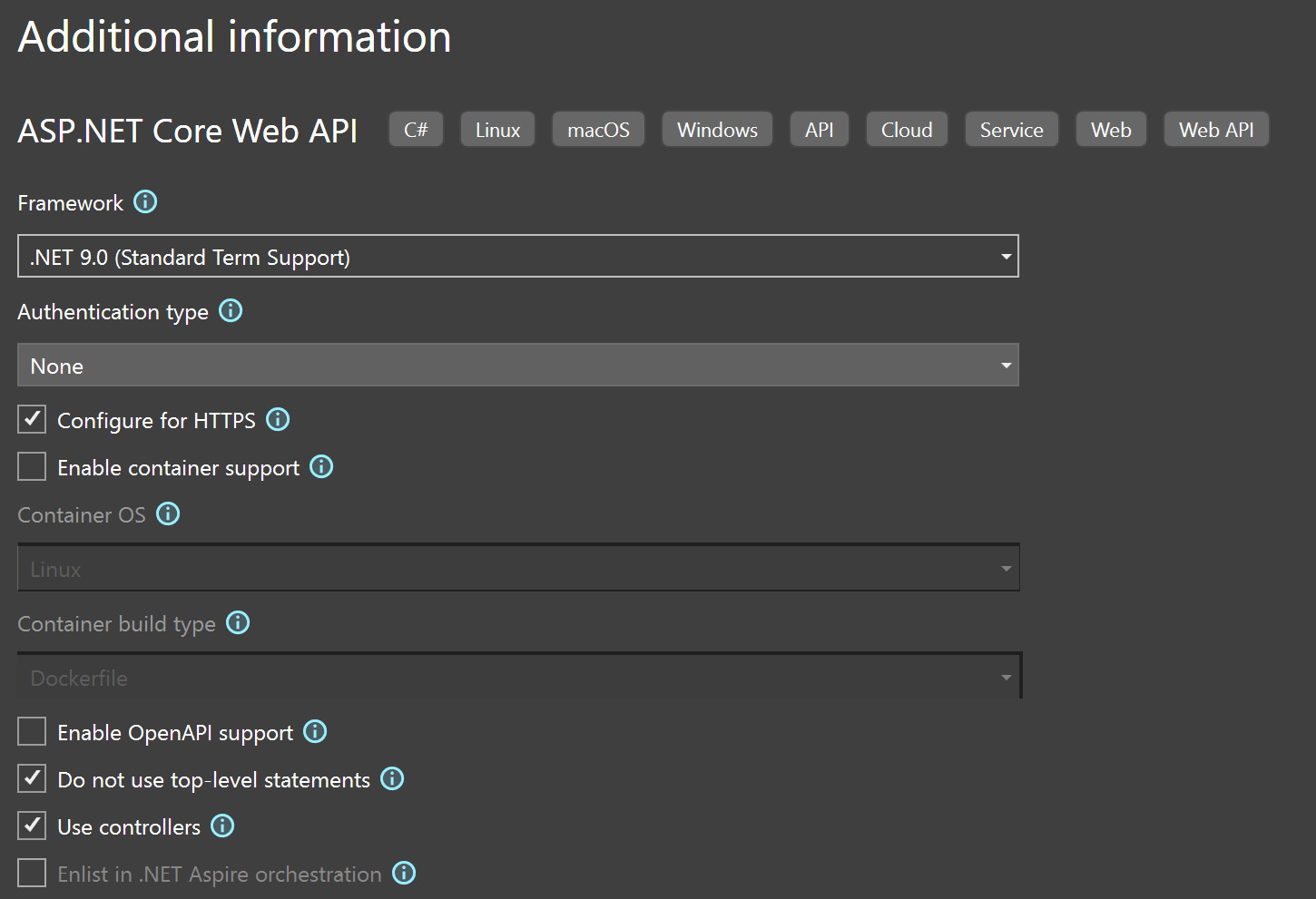Click info icon beside Configure for HTTPS

[278, 419]
